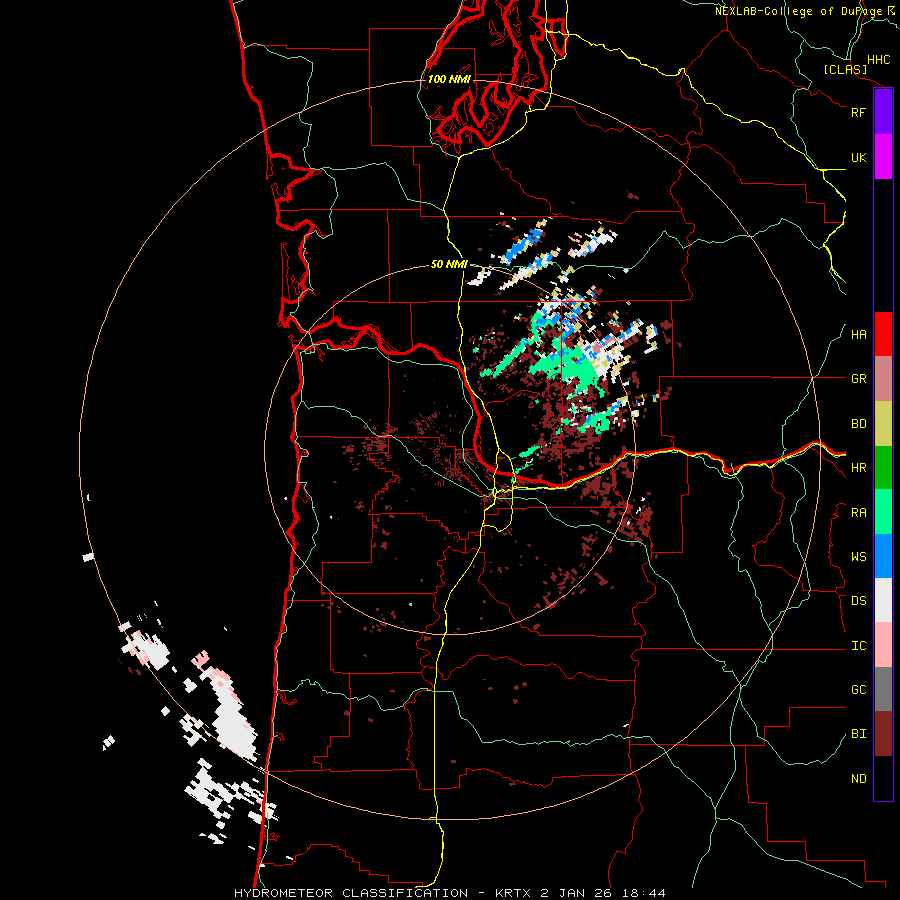Viewport: 900px width, 900px height.
Task: Click the purple RF color swatch
Action: point(883,112)
